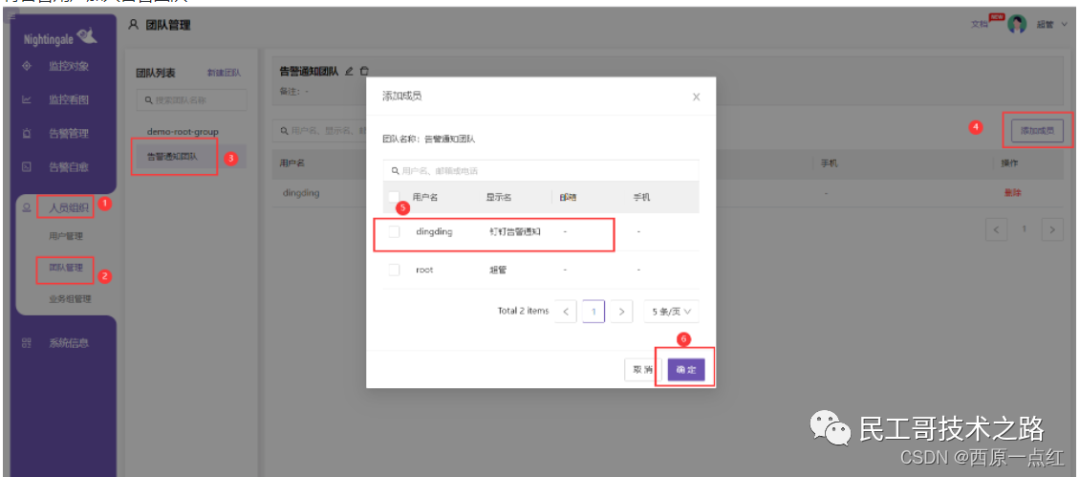Close the 添加成员 dialog with X
The image size is (1080, 477).
(696, 97)
